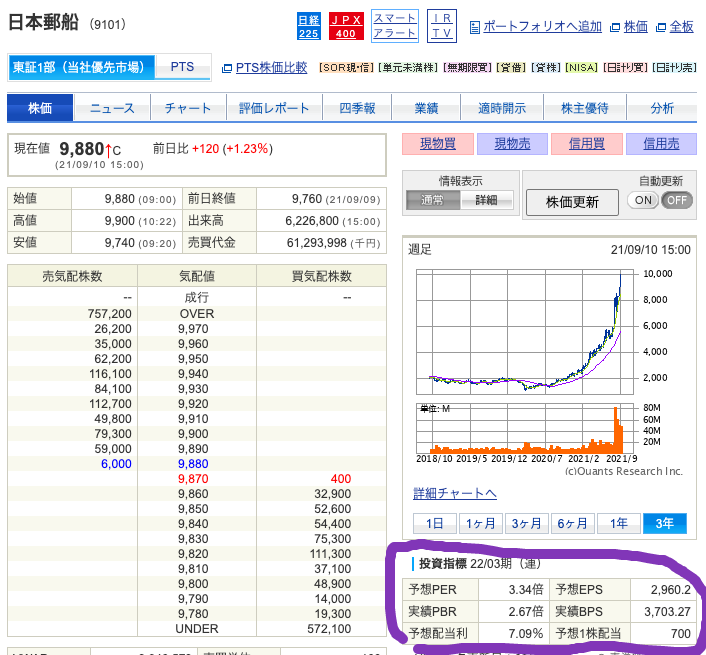Turn 自動更新 OFF
706x655 pixels.
pyautogui.click(x=676, y=200)
